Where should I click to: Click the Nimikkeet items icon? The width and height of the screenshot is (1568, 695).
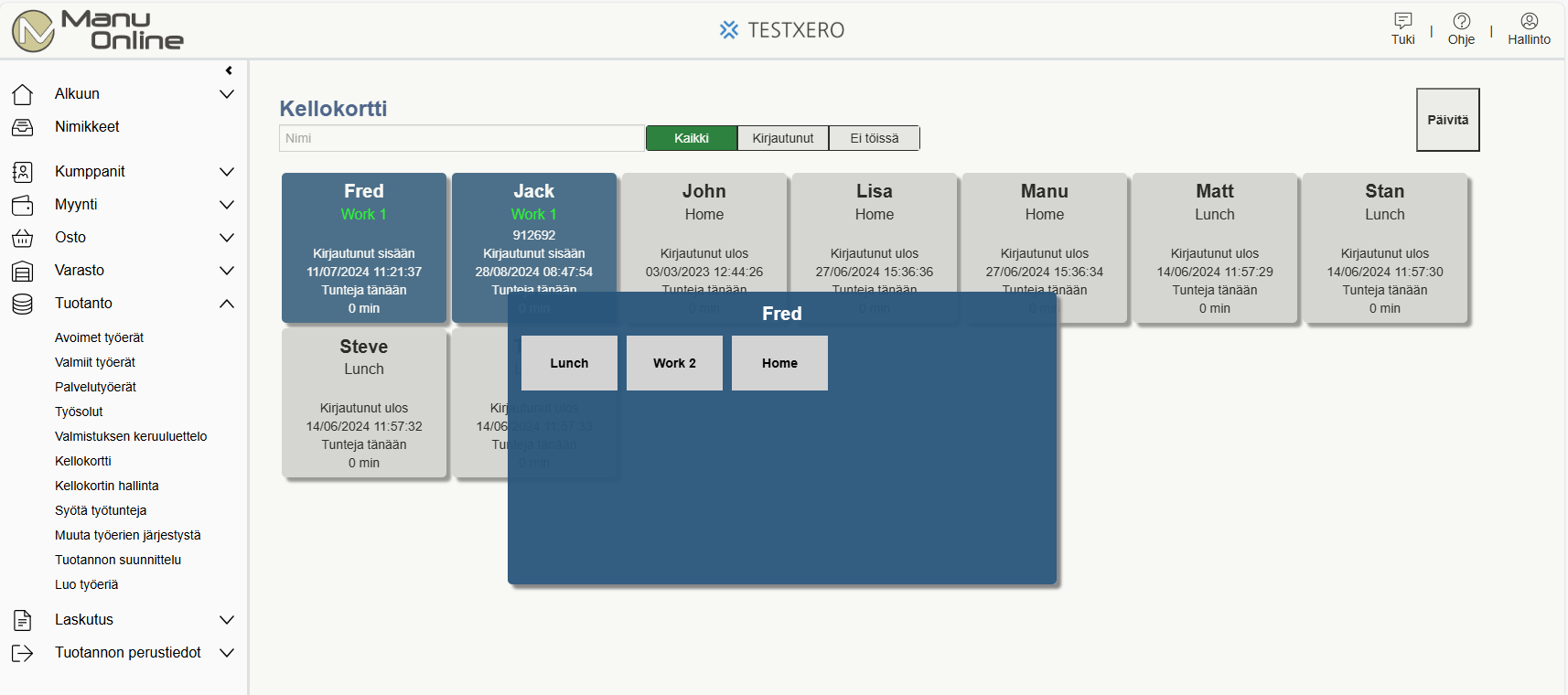(23, 127)
